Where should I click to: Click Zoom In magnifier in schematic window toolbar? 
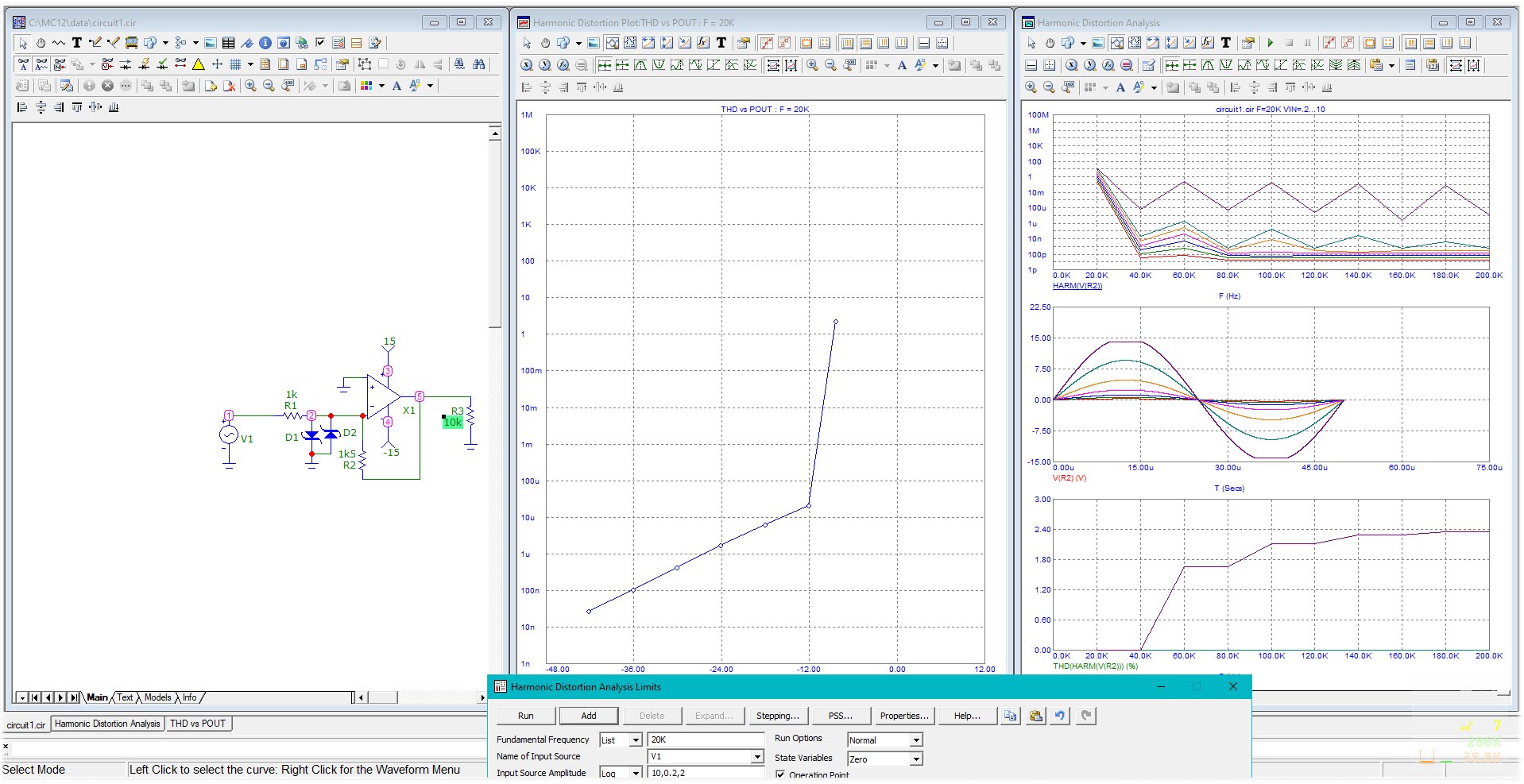(x=250, y=86)
